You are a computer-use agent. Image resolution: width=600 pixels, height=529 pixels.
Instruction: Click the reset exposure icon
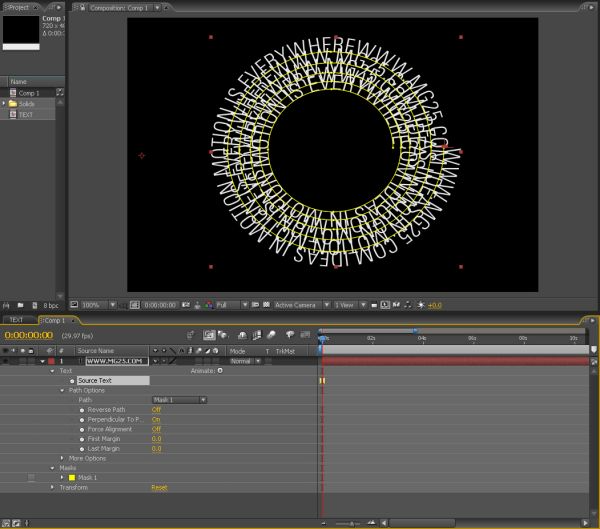[x=421, y=305]
